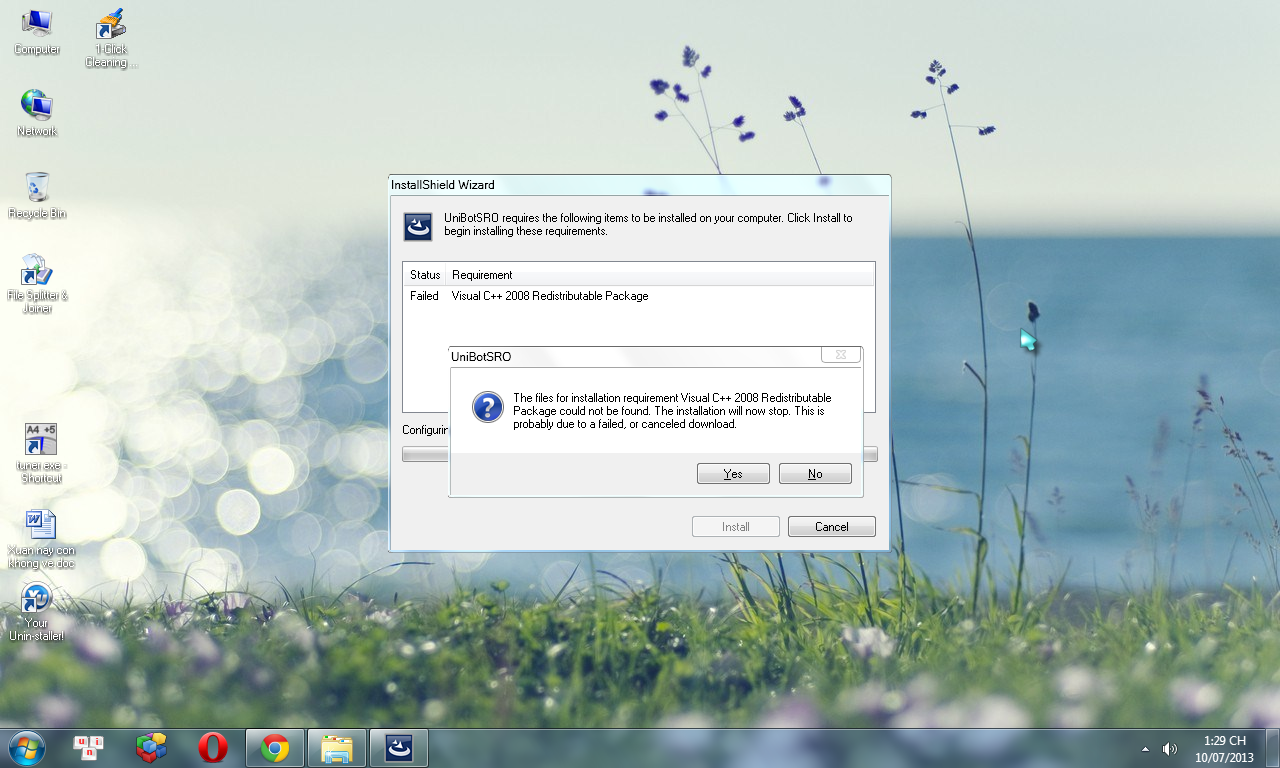1280x768 pixels.
Task: Close the UniBotSRO message dialog
Action: coord(841,355)
